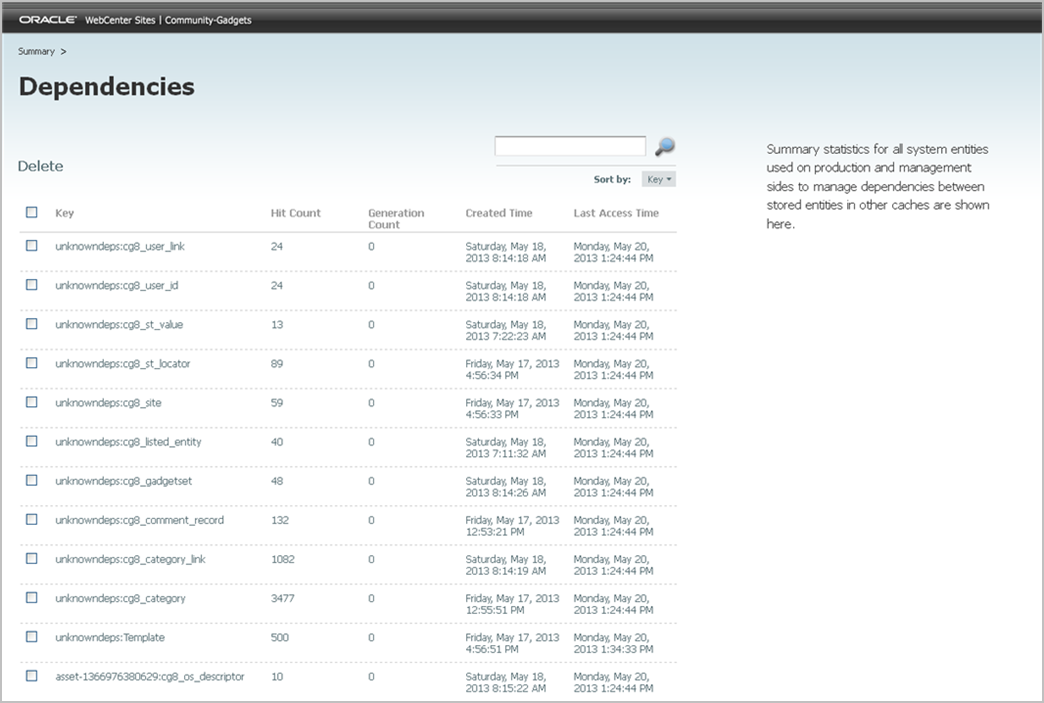Check the unknowndeps:cg8_user_link row checkbox
The width and height of the screenshot is (1044, 703).
31,246
